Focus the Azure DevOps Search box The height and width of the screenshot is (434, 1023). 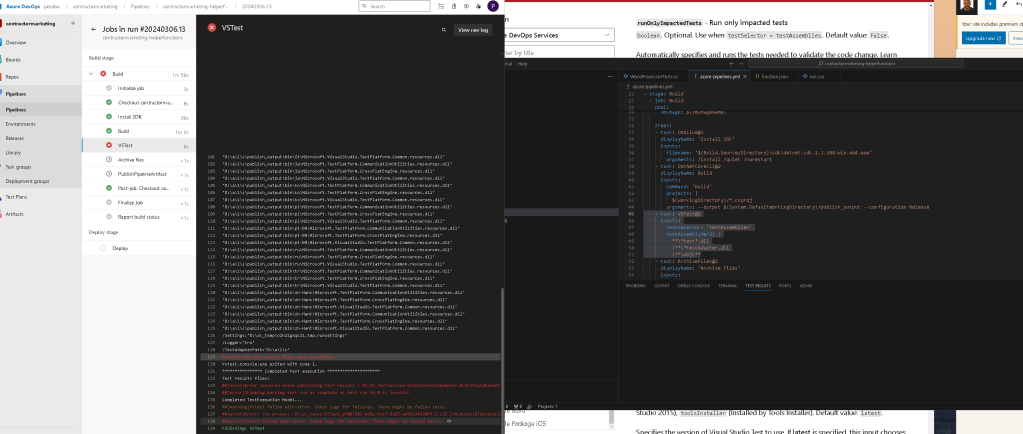[x=394, y=6]
